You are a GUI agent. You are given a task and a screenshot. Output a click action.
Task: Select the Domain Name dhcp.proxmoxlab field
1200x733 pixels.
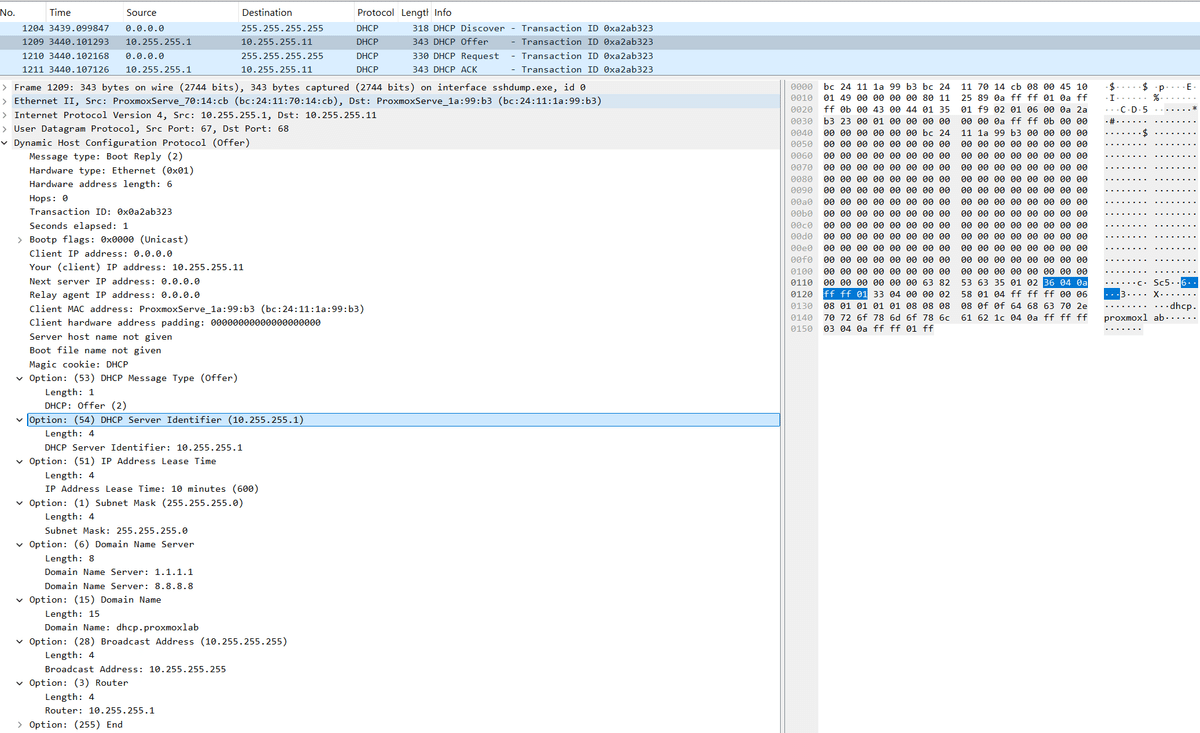tap(120, 627)
